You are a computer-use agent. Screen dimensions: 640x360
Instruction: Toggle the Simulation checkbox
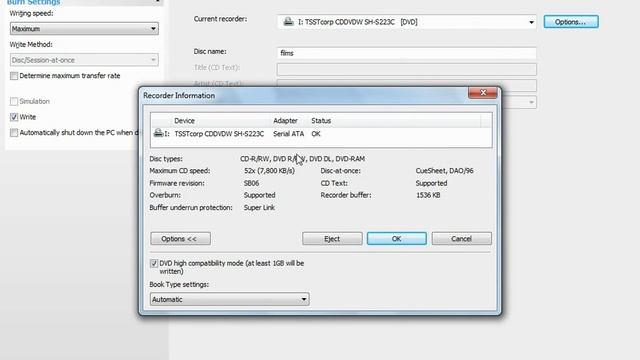14,101
